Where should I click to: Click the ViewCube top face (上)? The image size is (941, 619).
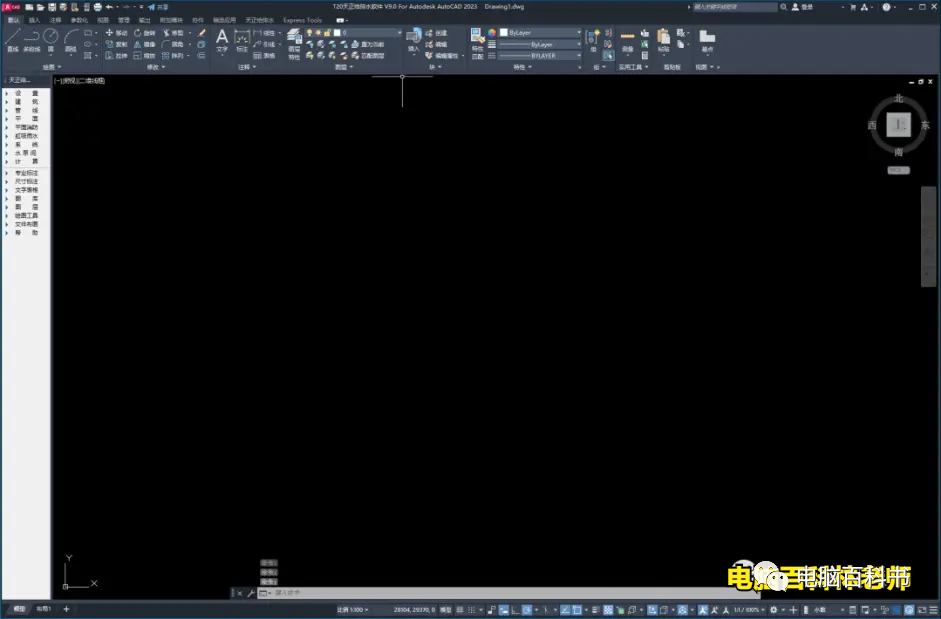pos(898,125)
